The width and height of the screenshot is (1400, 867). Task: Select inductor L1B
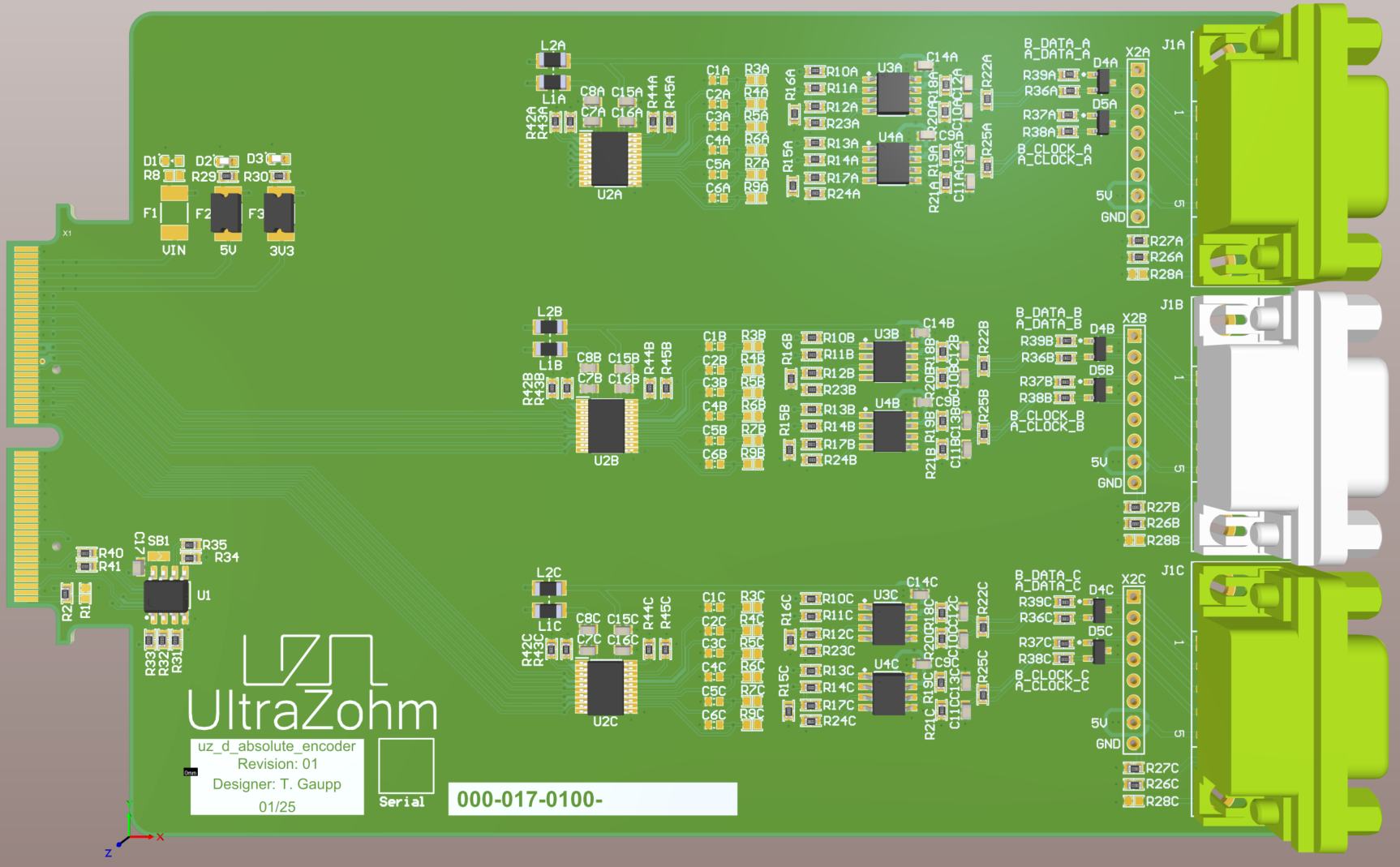coord(549,349)
